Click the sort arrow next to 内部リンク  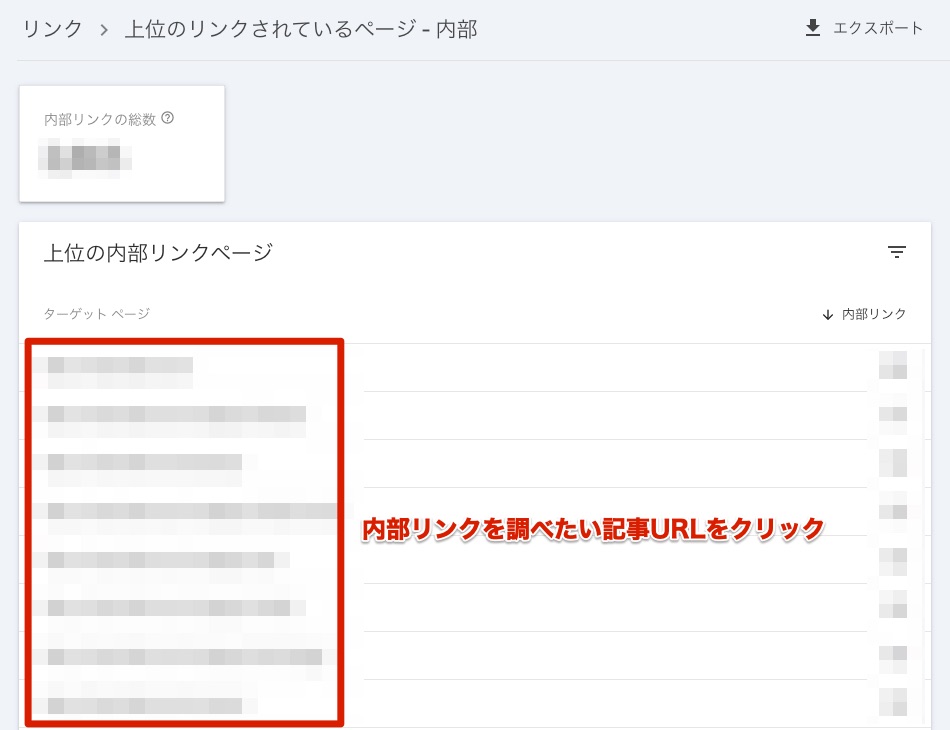tap(828, 314)
